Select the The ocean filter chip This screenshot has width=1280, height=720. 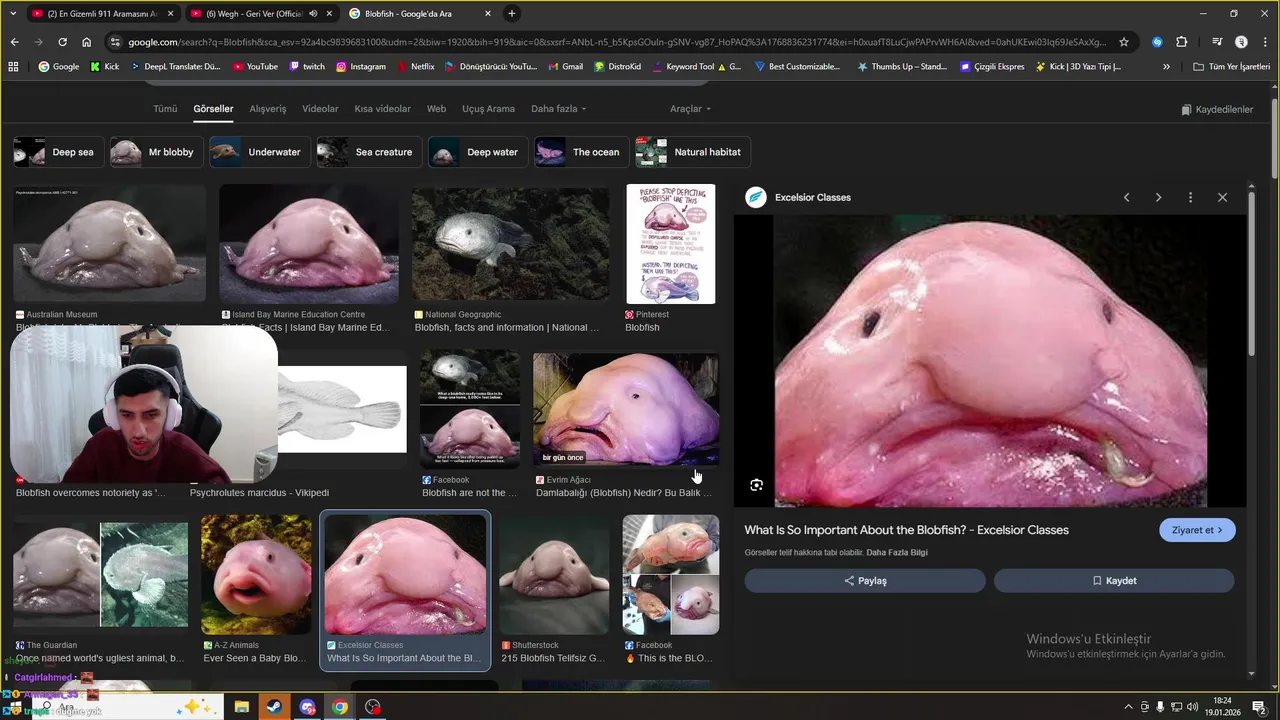click(581, 152)
